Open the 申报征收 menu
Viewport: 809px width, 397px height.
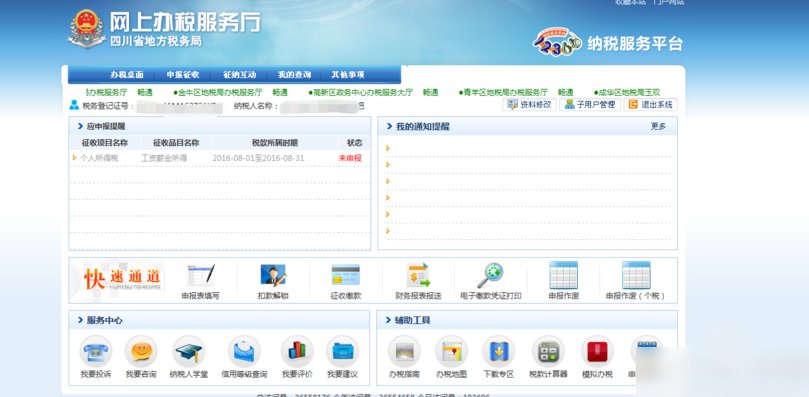tap(183, 75)
